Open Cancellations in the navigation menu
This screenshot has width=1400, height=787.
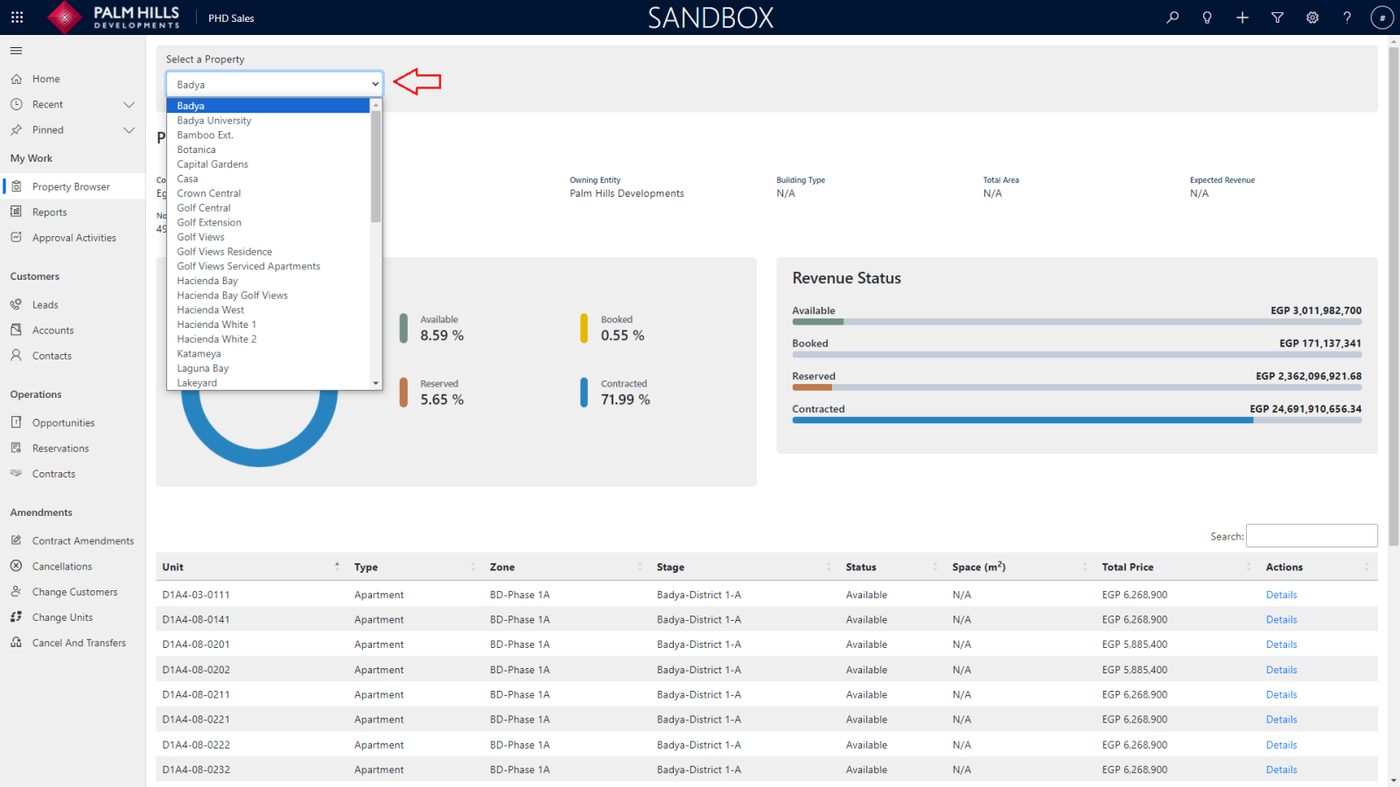pyautogui.click(x=62, y=566)
